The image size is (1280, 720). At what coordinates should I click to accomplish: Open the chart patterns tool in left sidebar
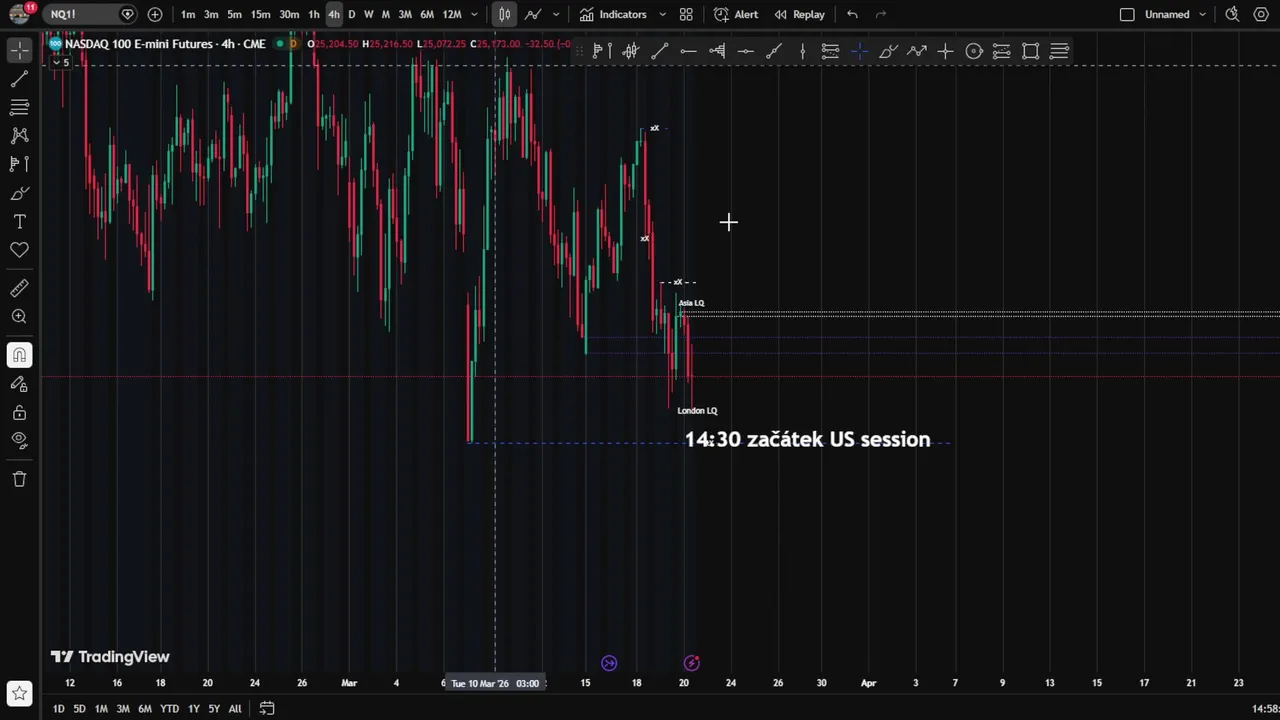(x=19, y=135)
